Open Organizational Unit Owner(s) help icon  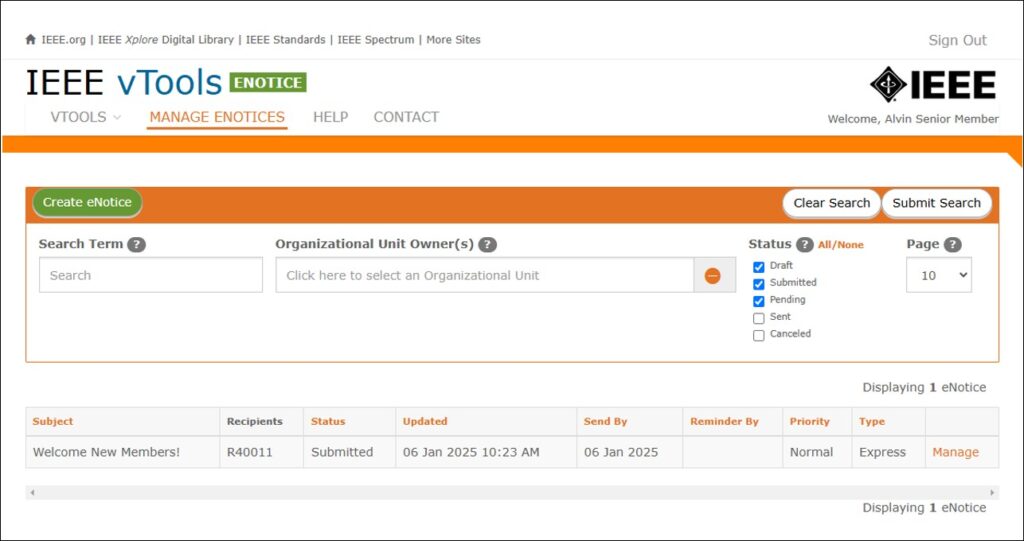click(x=487, y=244)
